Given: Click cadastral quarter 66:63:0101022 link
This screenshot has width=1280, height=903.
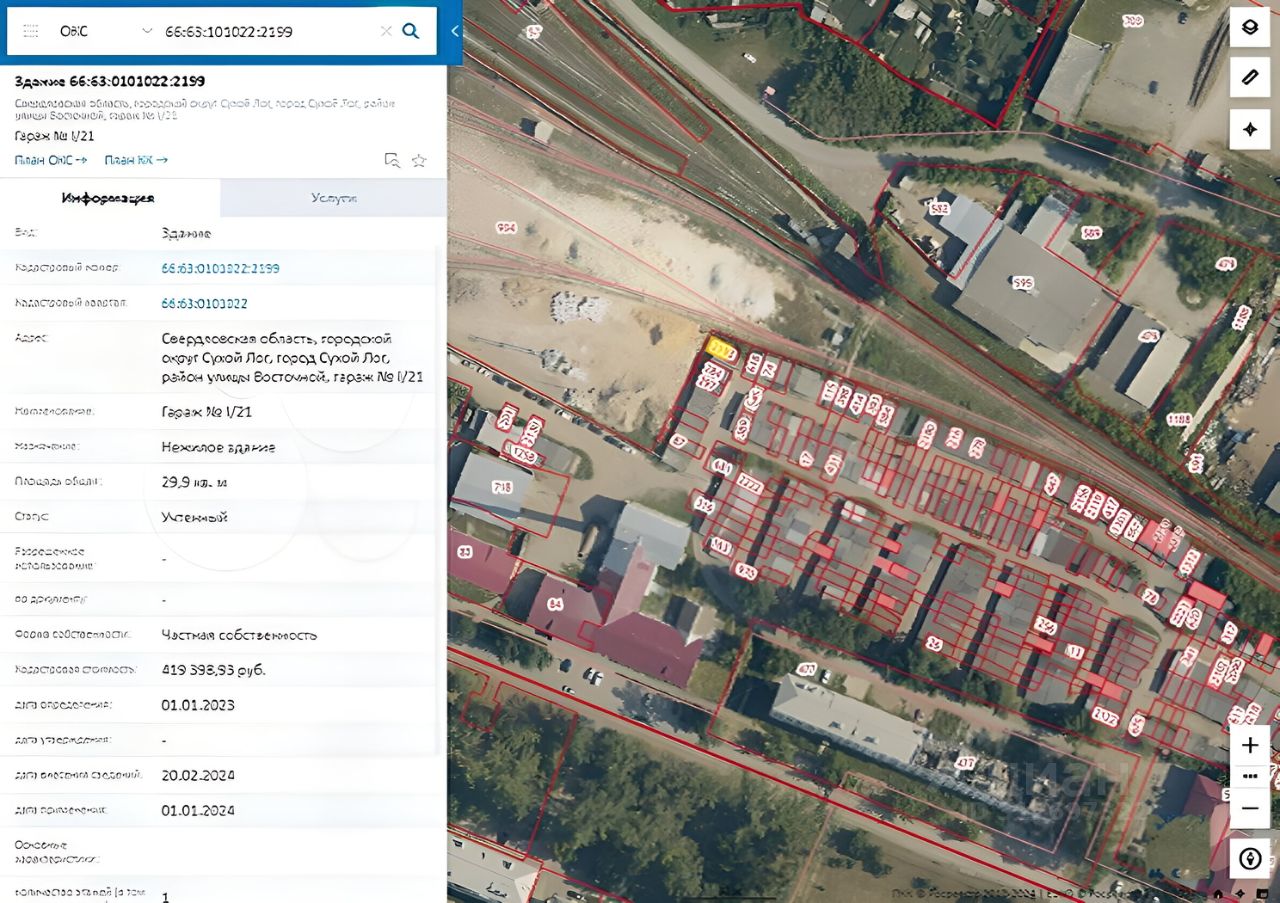Looking at the screenshot, I should (204, 303).
